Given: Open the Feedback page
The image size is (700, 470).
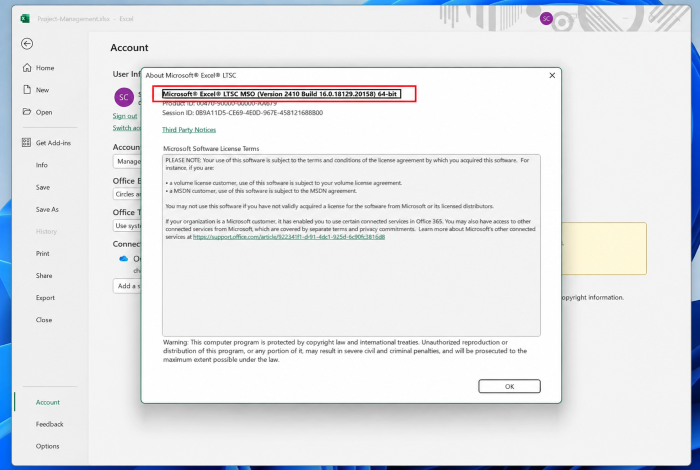Looking at the screenshot, I should 50,424.
